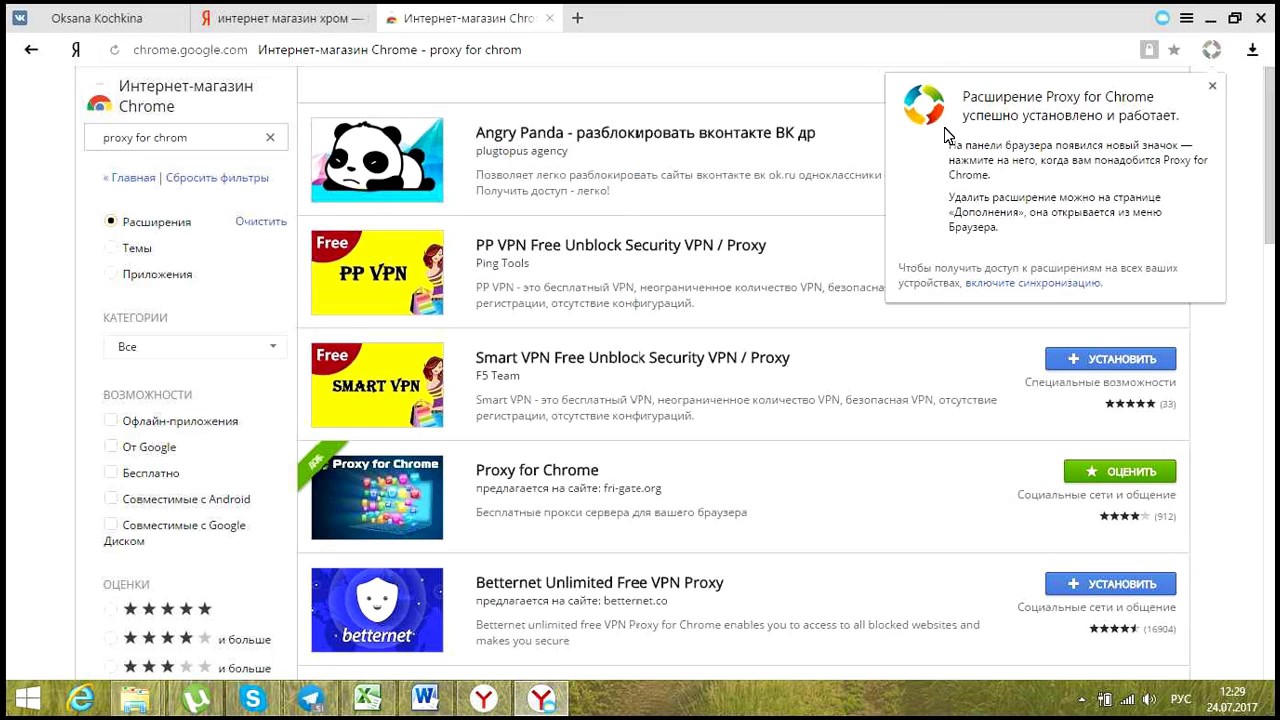
Task: Switch to интернет магазин хром tab
Action: coord(282,18)
